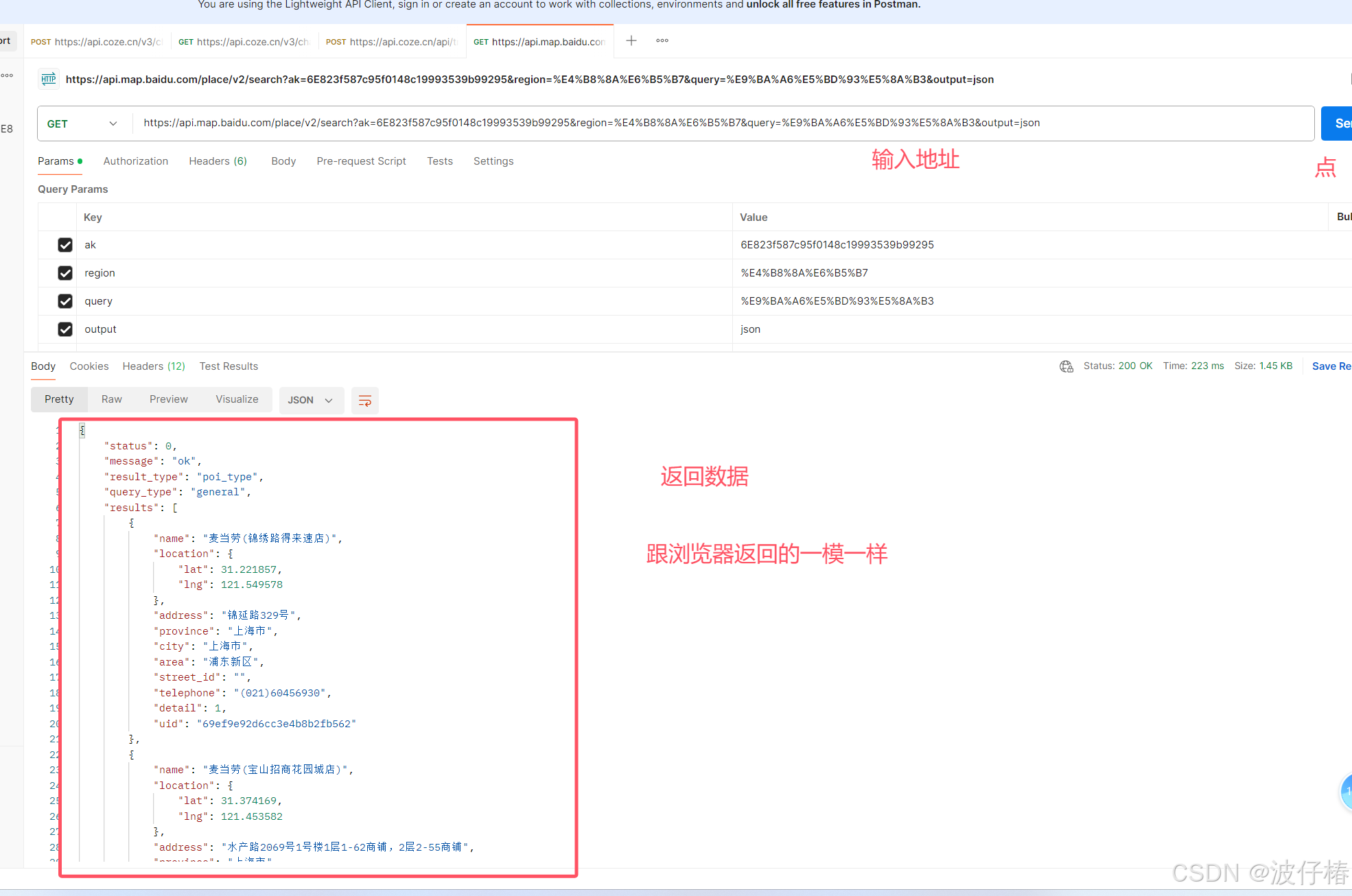Uncheck the region parameter checkbox
Screen dimensions: 1352x896
(65, 273)
